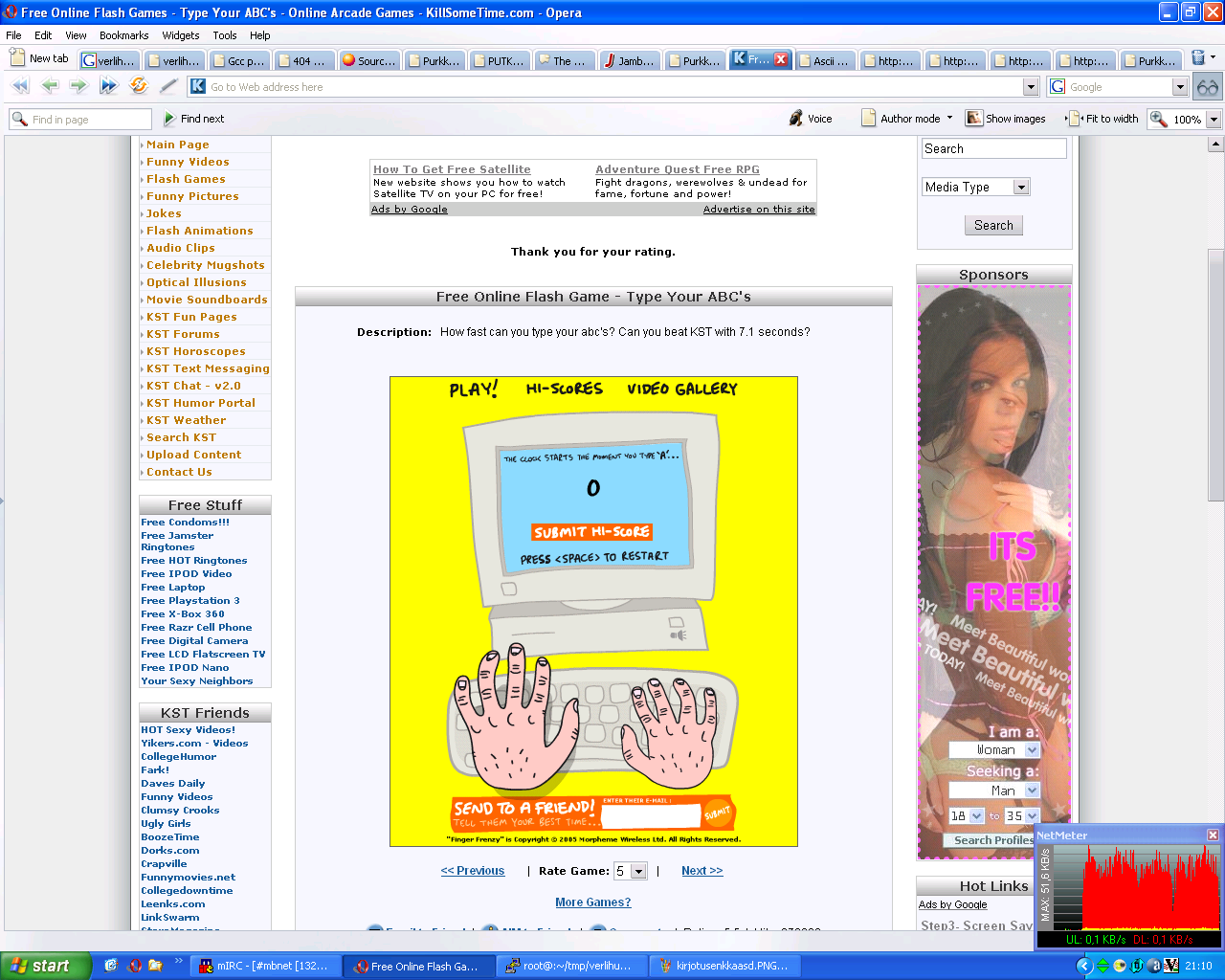Viewport: 1225px width, 980px height.
Task: Open the Tools menu
Action: 225,35
